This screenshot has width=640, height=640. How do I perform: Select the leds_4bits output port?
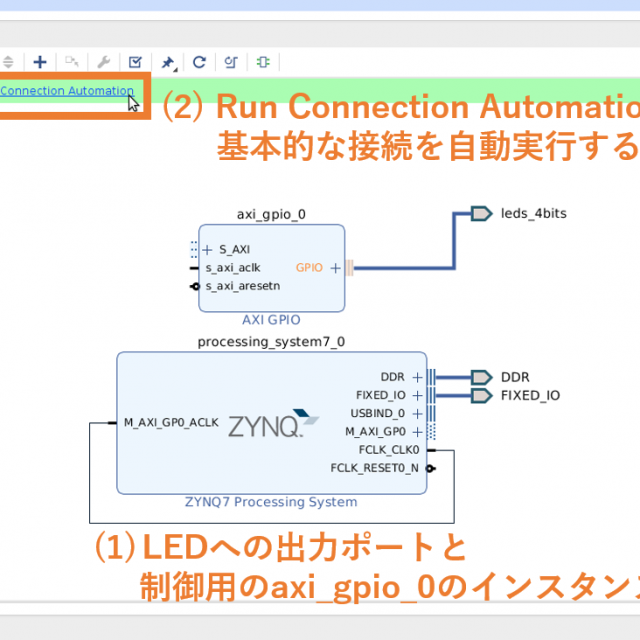482,213
